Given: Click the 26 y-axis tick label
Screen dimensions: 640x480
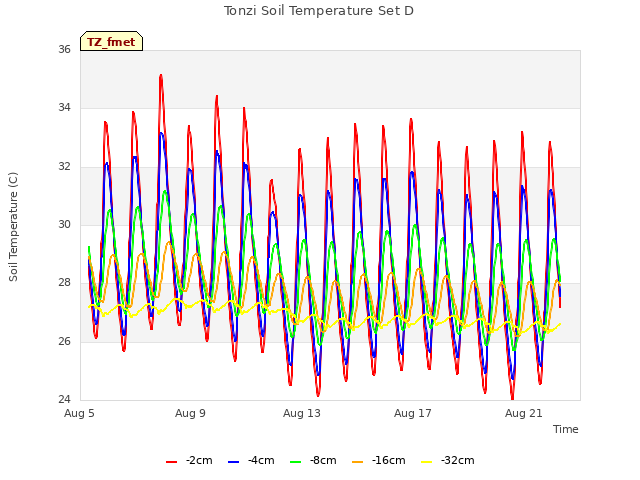Looking at the screenshot, I should pos(64,341).
